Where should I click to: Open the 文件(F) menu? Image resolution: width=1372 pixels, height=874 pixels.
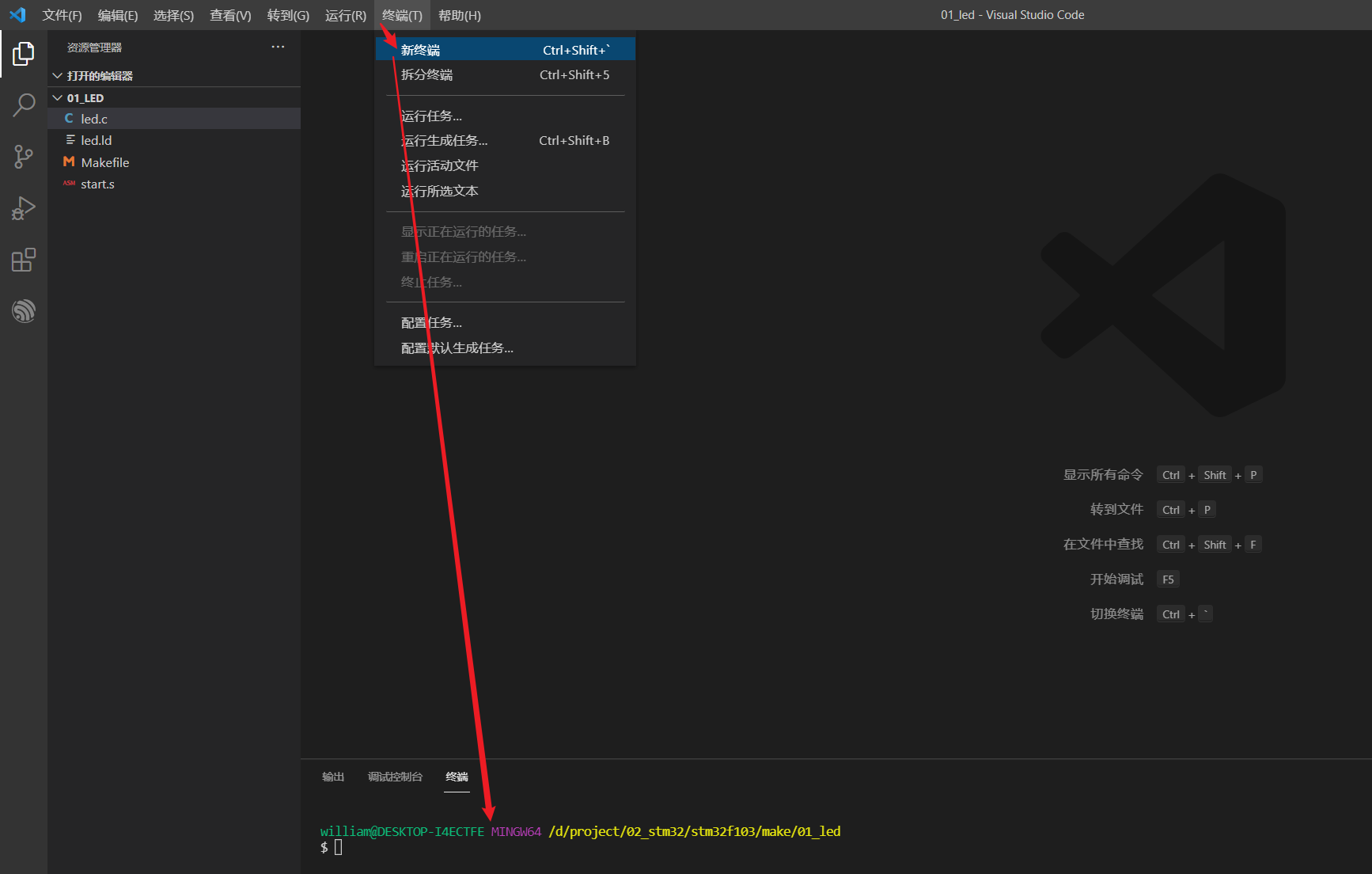[x=63, y=15]
